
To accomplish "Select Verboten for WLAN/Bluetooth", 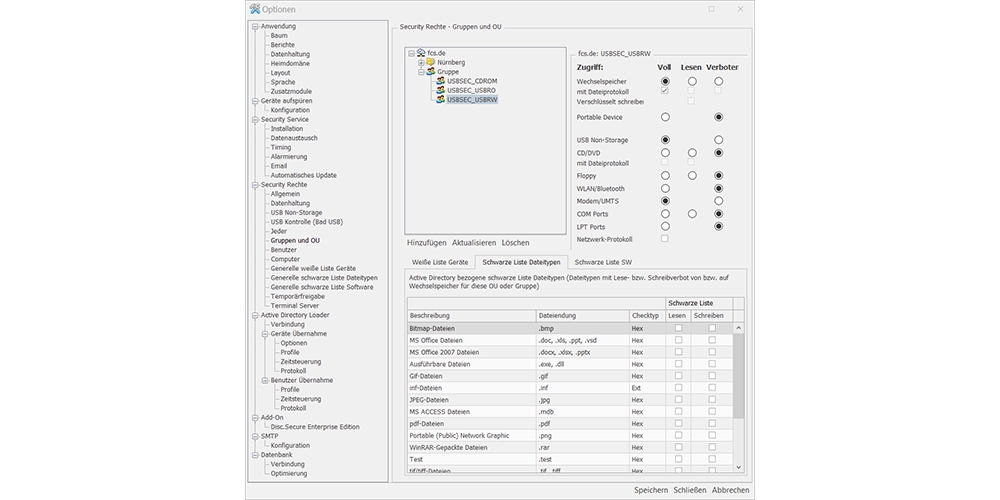I will coord(719,189).
